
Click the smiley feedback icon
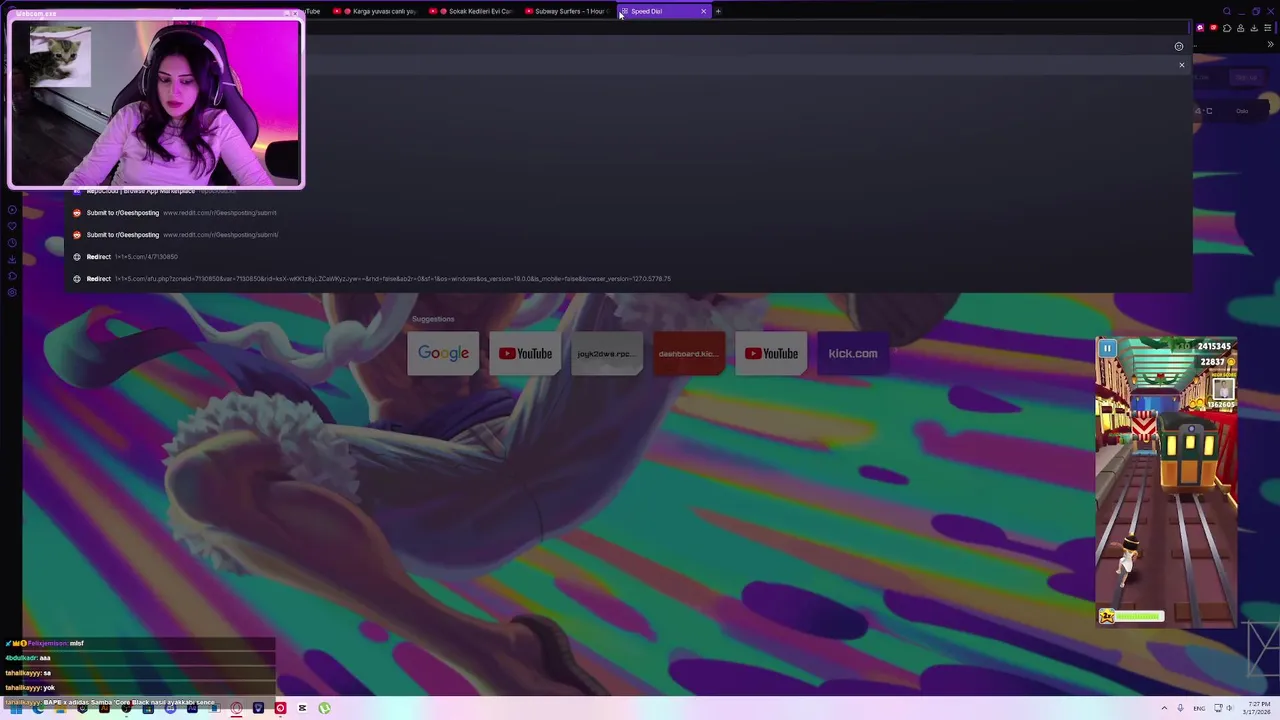1179,46
